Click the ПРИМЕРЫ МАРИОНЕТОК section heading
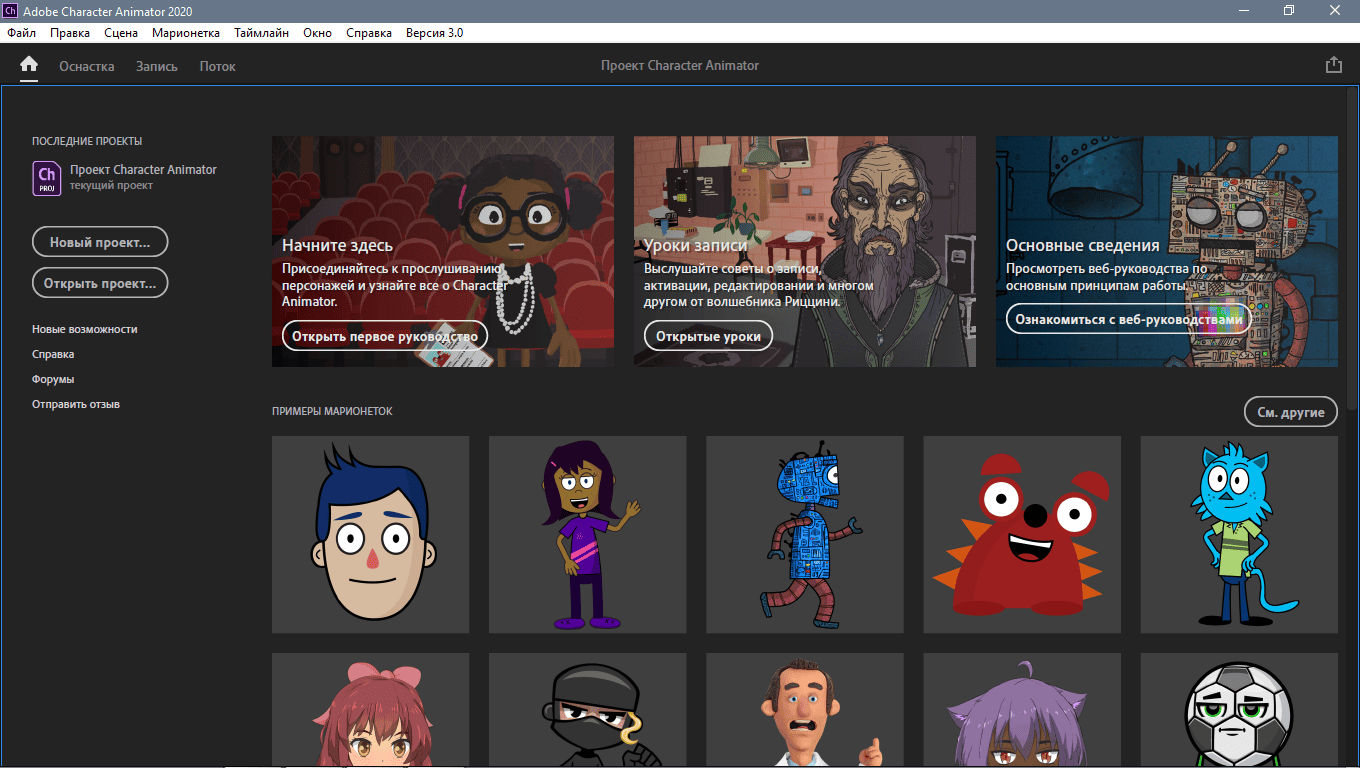Viewport: 1360px width, 768px height. tap(332, 412)
